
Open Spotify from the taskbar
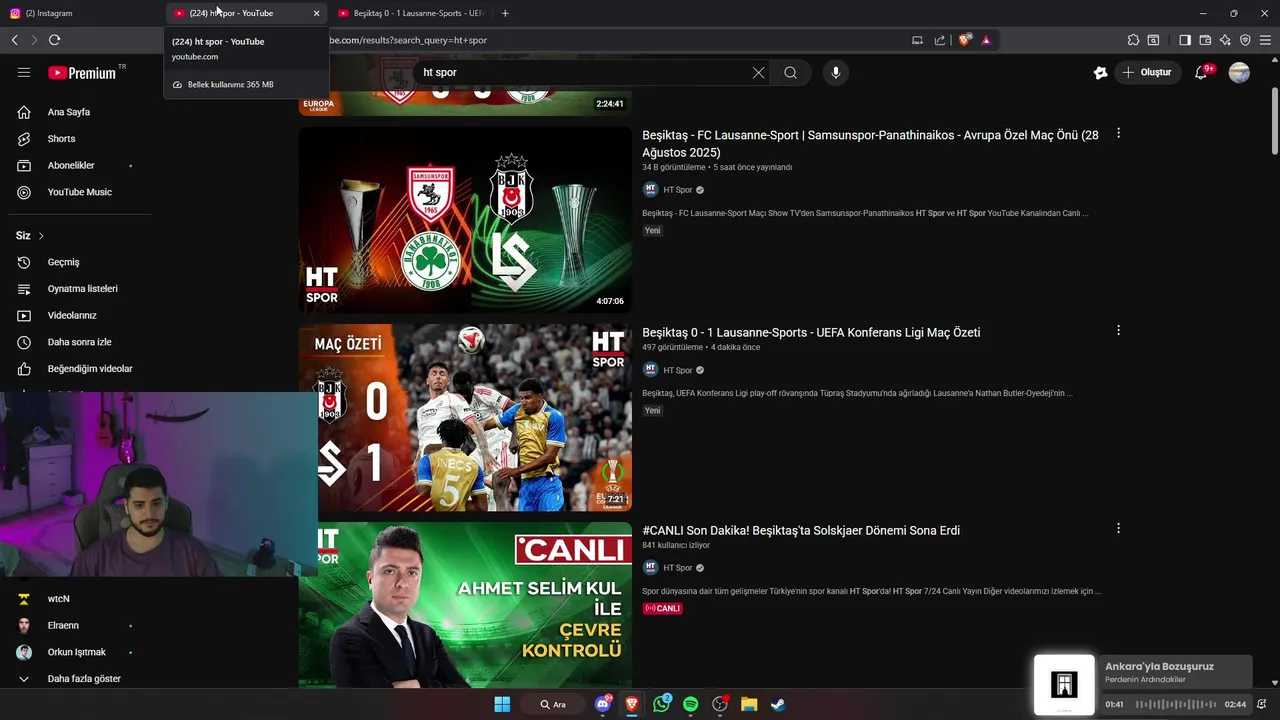(x=690, y=704)
